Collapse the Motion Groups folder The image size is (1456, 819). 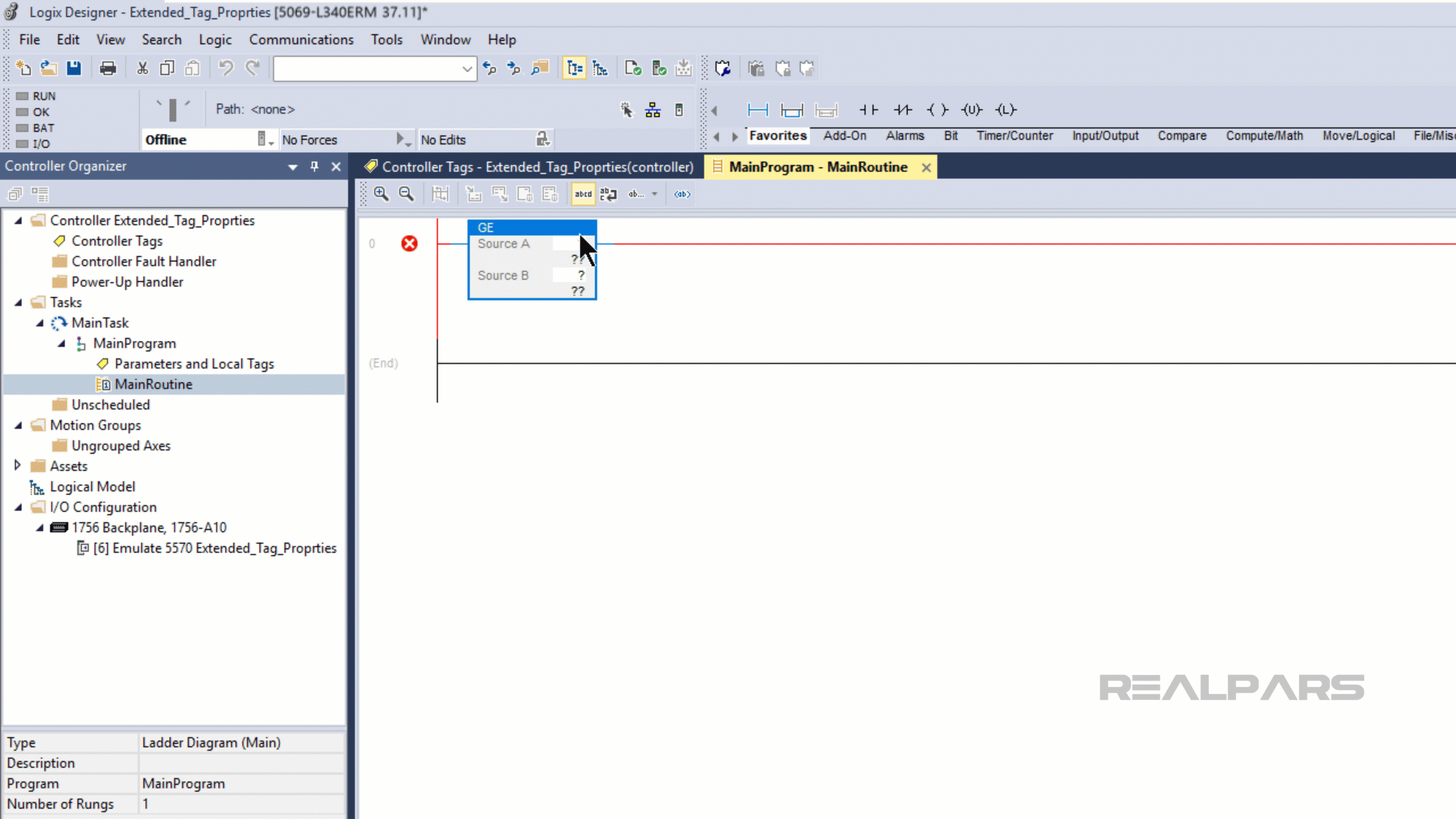pos(18,425)
